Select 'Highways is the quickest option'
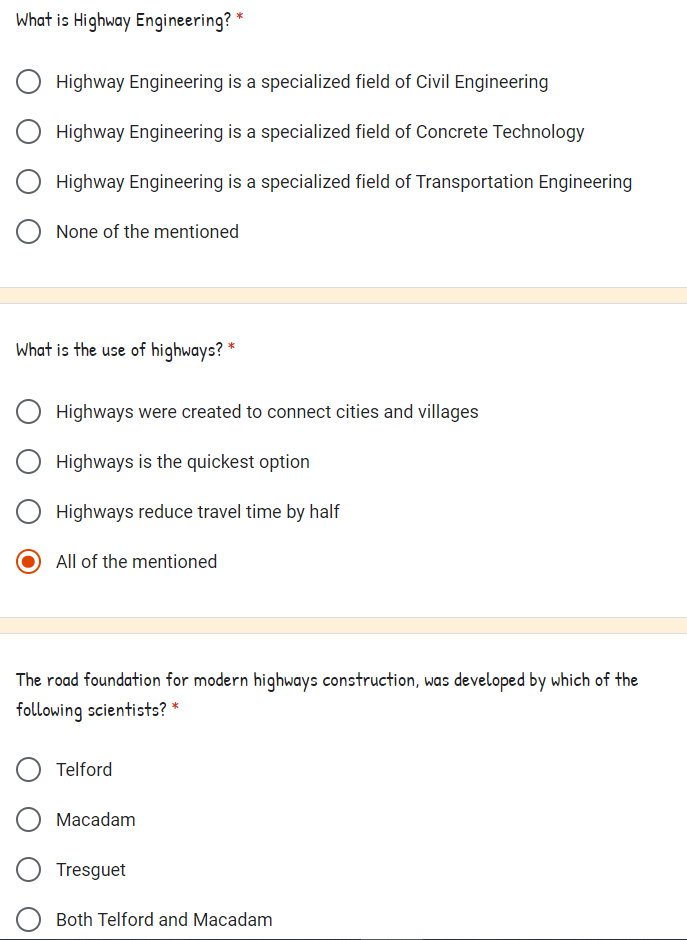Viewport: 687px width, 940px height. click(x=29, y=462)
